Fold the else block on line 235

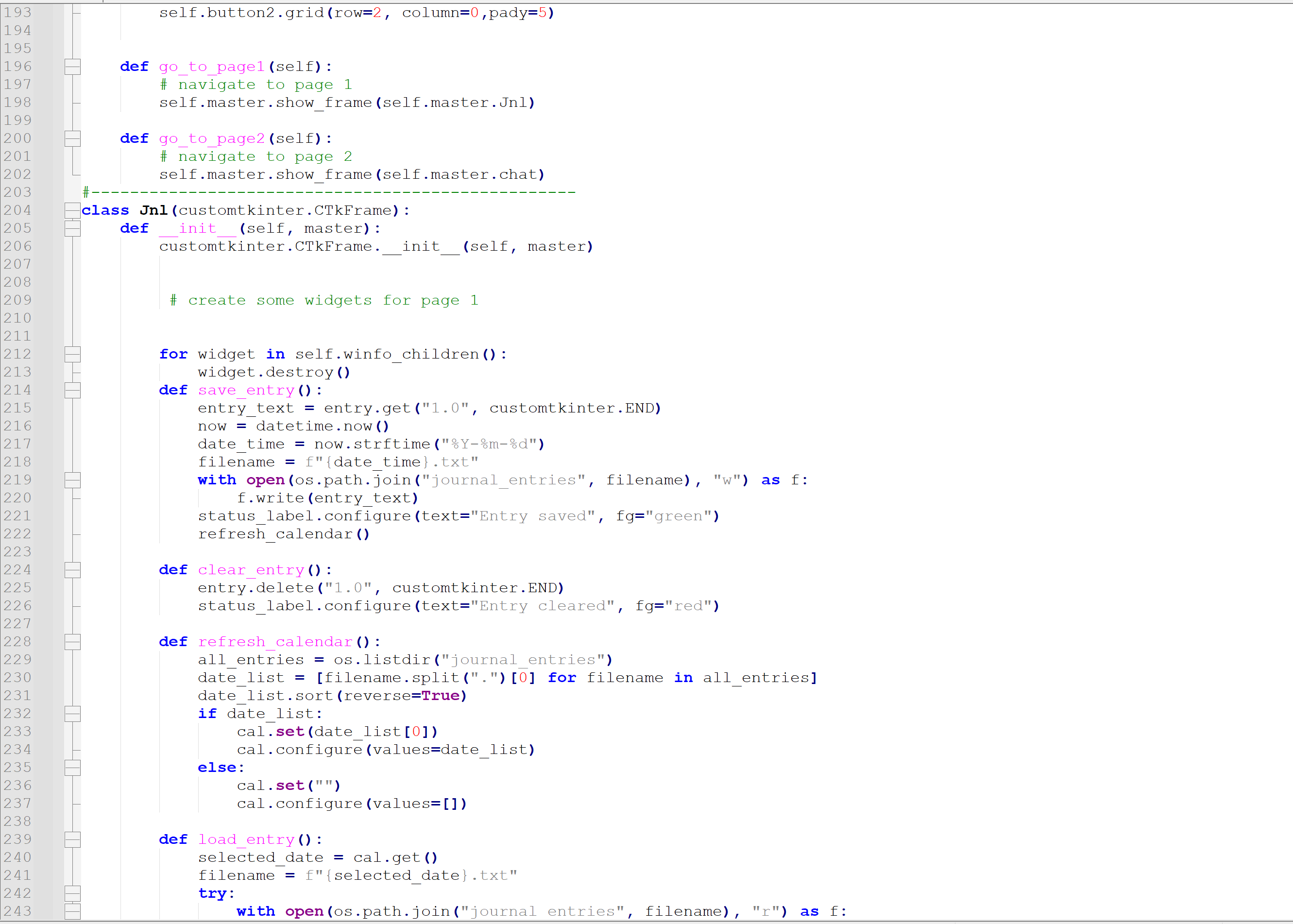72,768
